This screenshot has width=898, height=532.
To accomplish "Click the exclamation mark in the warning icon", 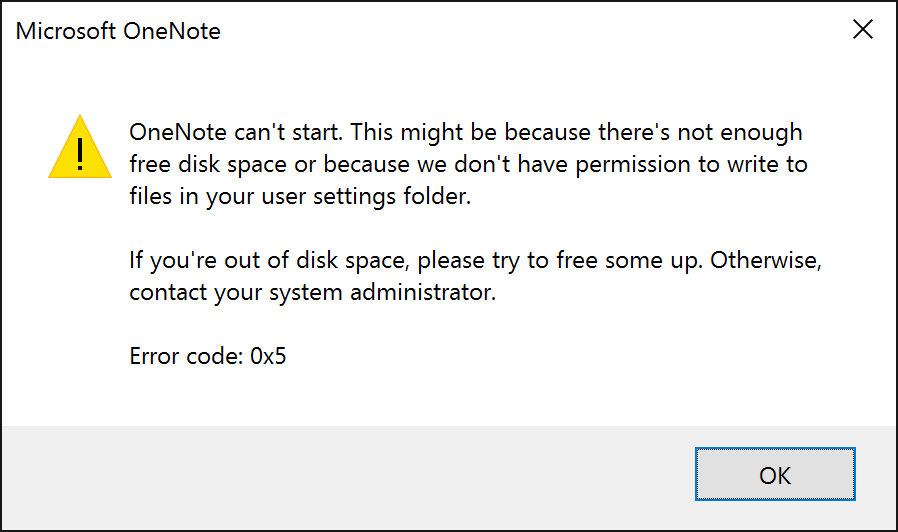I will tap(80, 152).
